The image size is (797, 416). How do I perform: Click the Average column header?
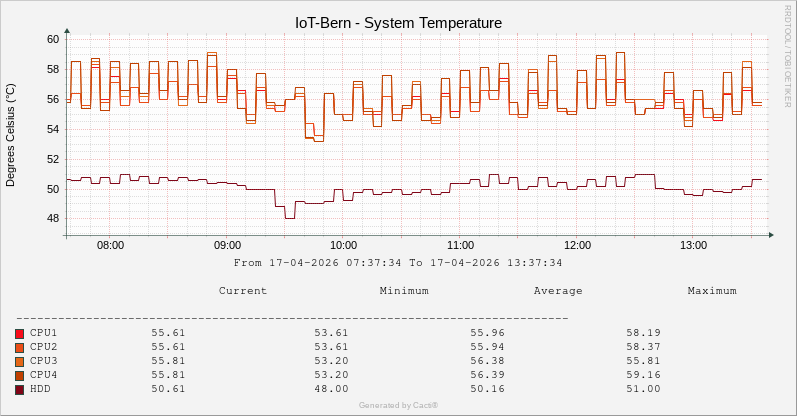click(x=558, y=291)
